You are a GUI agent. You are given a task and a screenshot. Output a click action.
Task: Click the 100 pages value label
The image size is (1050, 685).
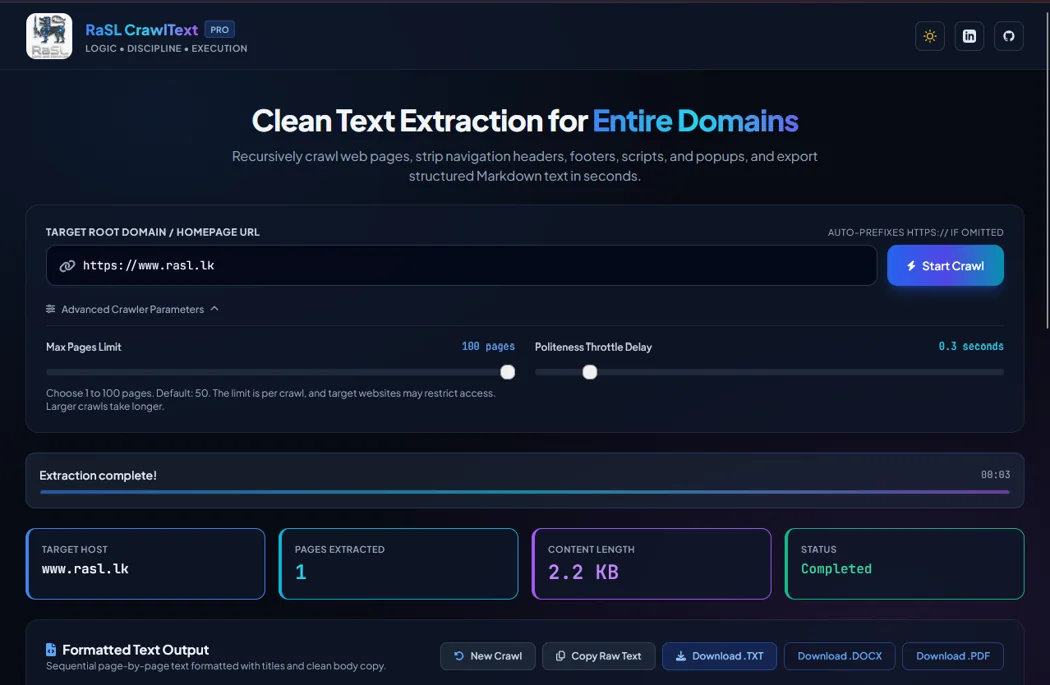(x=488, y=346)
